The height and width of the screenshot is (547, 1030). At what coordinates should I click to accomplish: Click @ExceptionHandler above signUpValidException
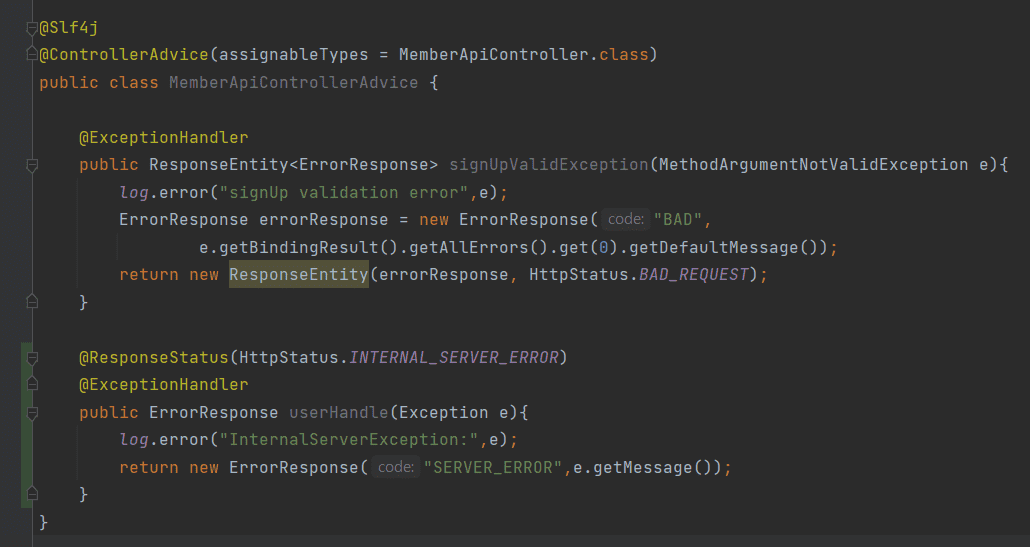(x=164, y=137)
